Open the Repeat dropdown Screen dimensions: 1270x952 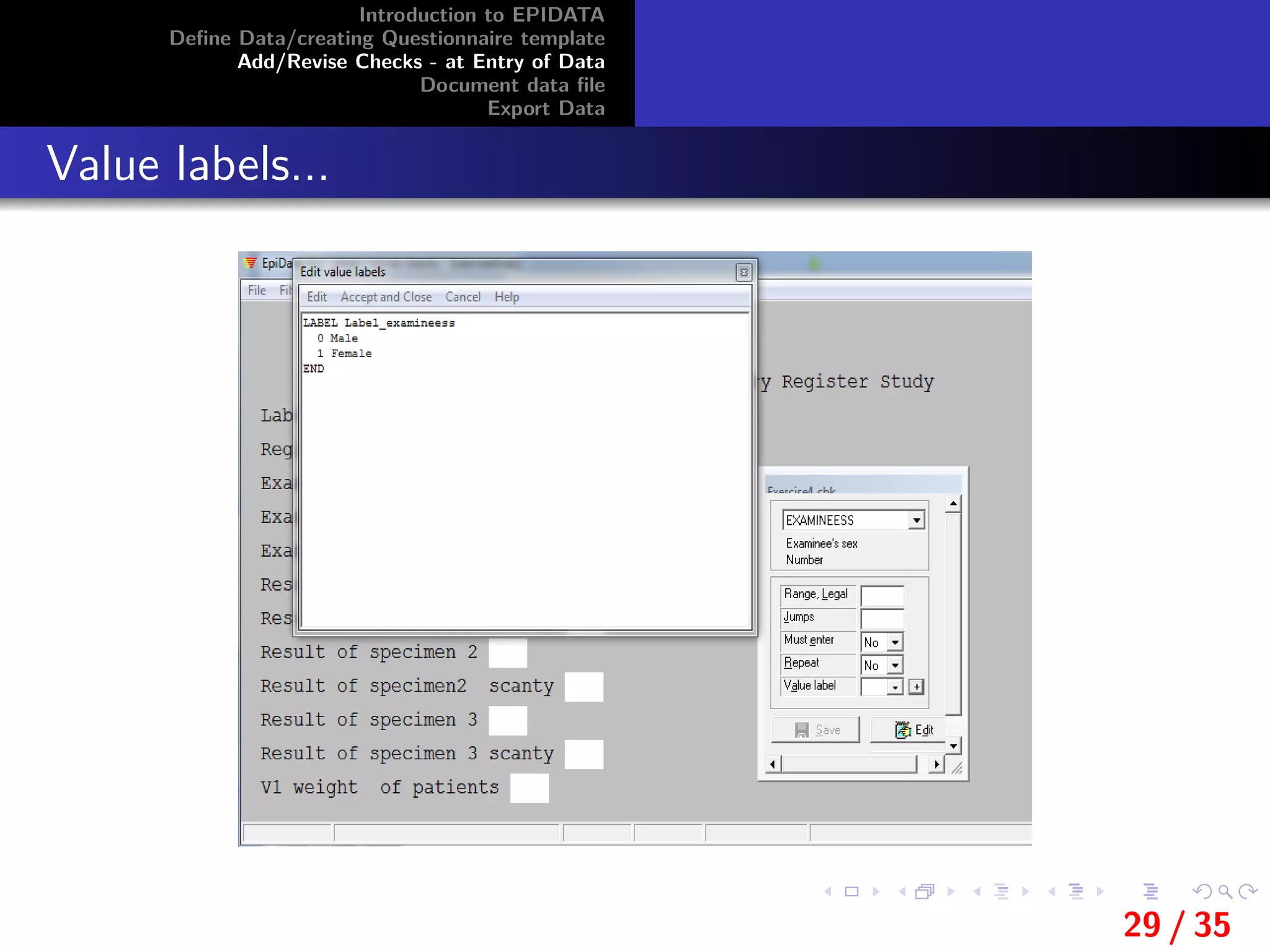point(895,666)
